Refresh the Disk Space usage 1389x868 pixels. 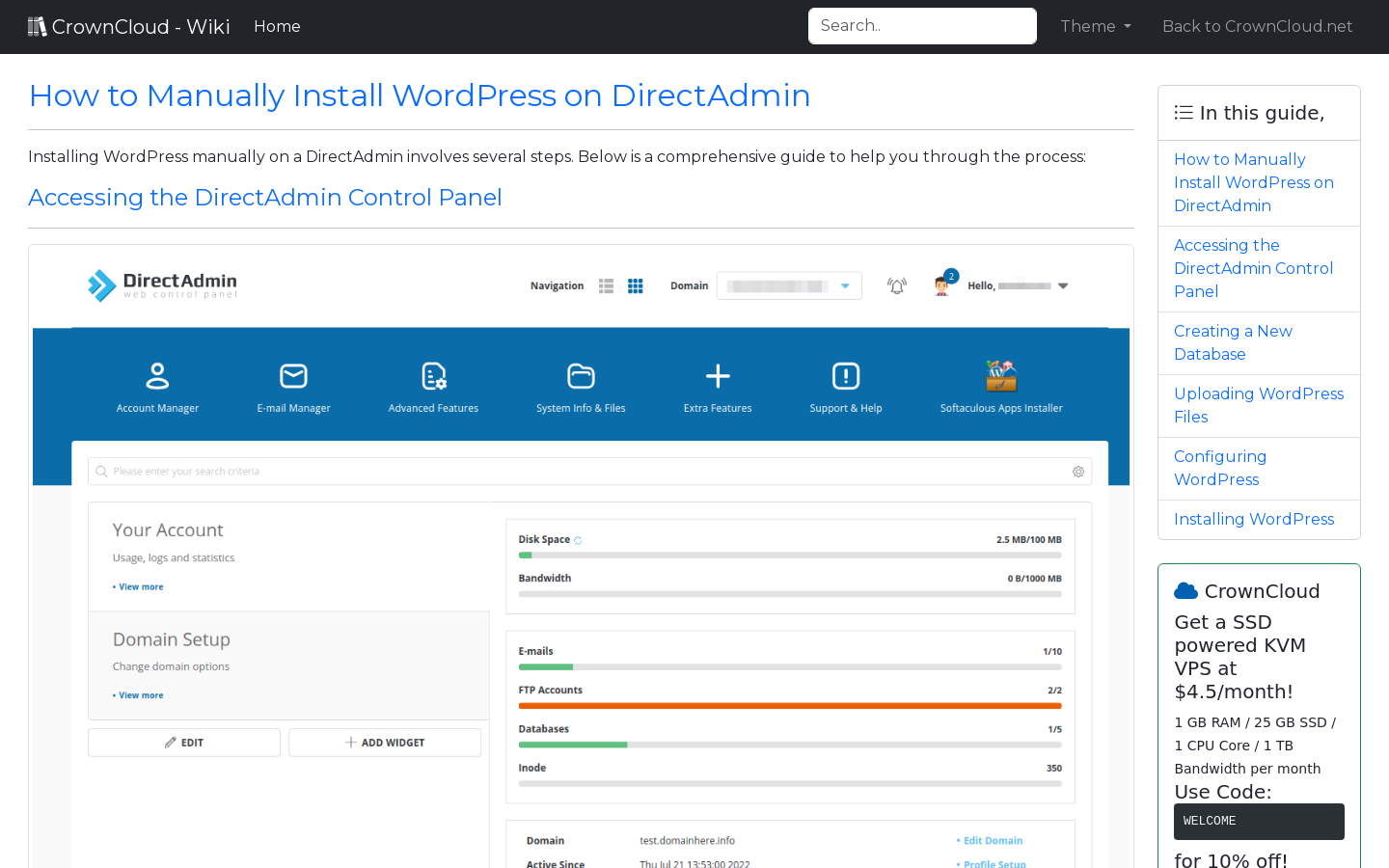pos(577,540)
